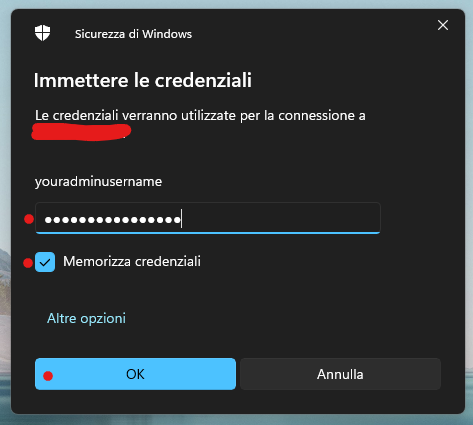473x425 pixels.
Task: Click the Windows Security shield icon
Action: 42,33
